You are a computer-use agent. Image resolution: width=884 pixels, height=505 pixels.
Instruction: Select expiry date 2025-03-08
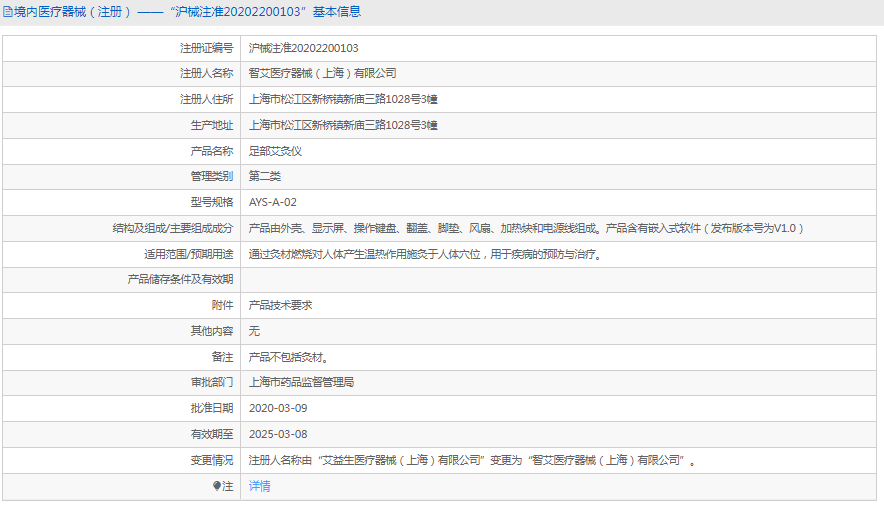tap(278, 434)
